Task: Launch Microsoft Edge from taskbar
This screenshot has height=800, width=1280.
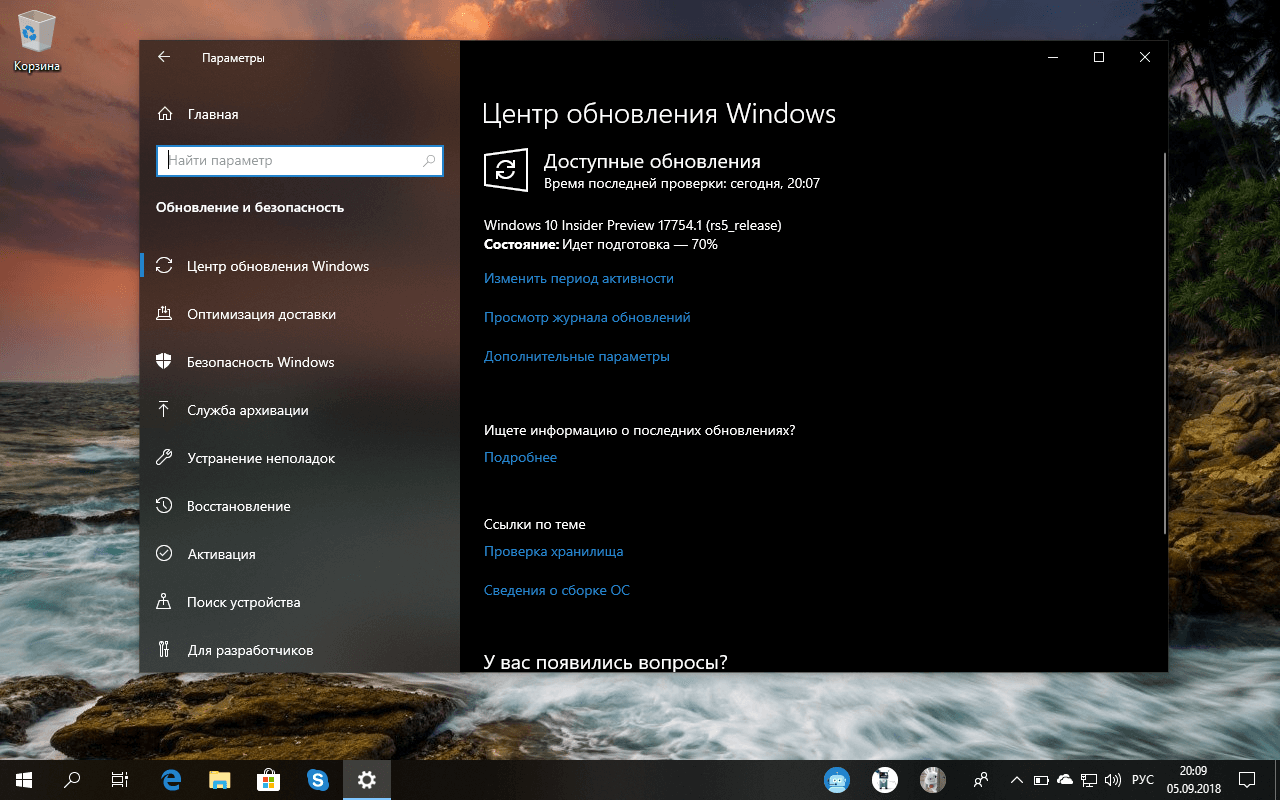Action: point(170,779)
